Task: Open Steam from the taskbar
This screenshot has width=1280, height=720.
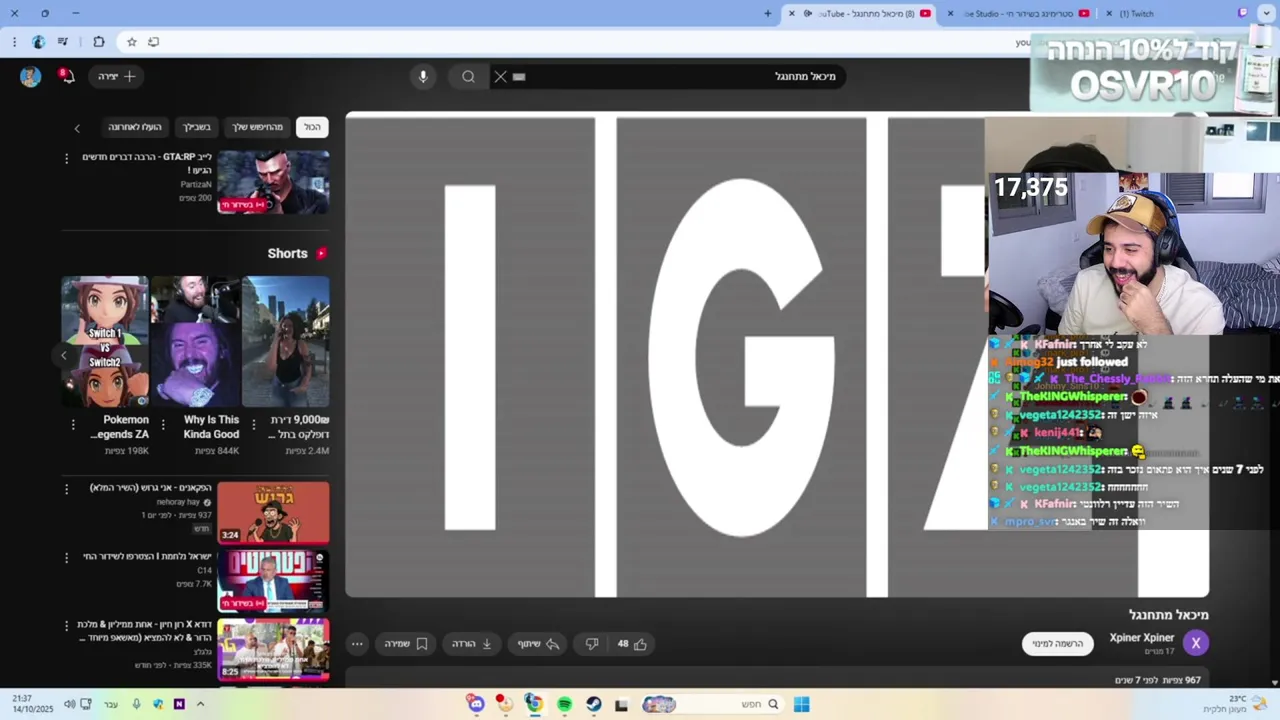Action: [x=593, y=704]
